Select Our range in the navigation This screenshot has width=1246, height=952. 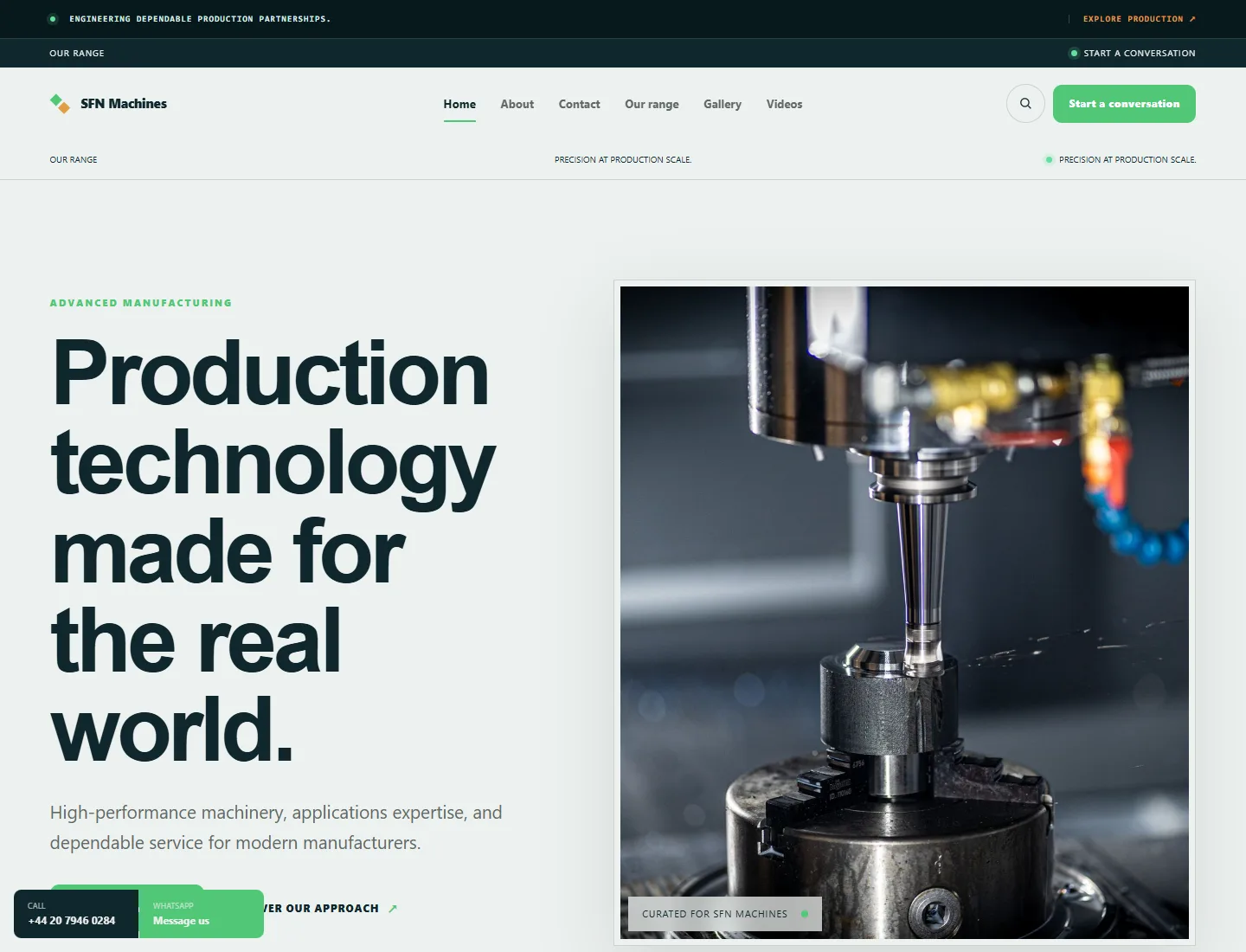pos(652,104)
